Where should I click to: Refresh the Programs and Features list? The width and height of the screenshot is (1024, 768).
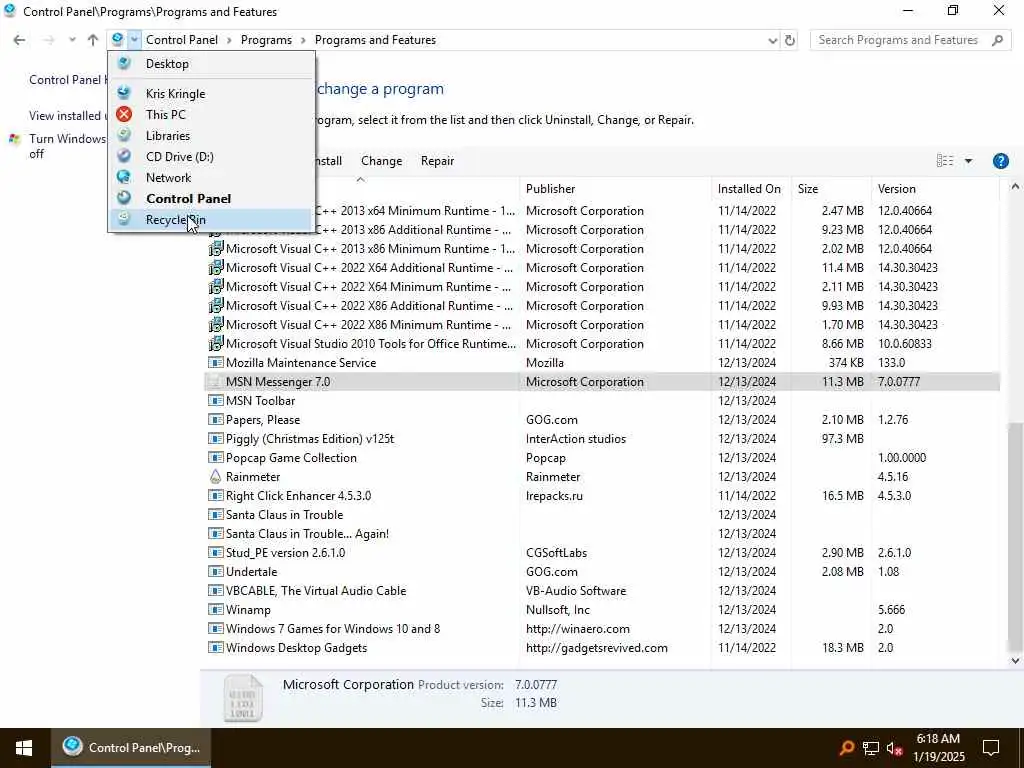click(x=790, y=40)
